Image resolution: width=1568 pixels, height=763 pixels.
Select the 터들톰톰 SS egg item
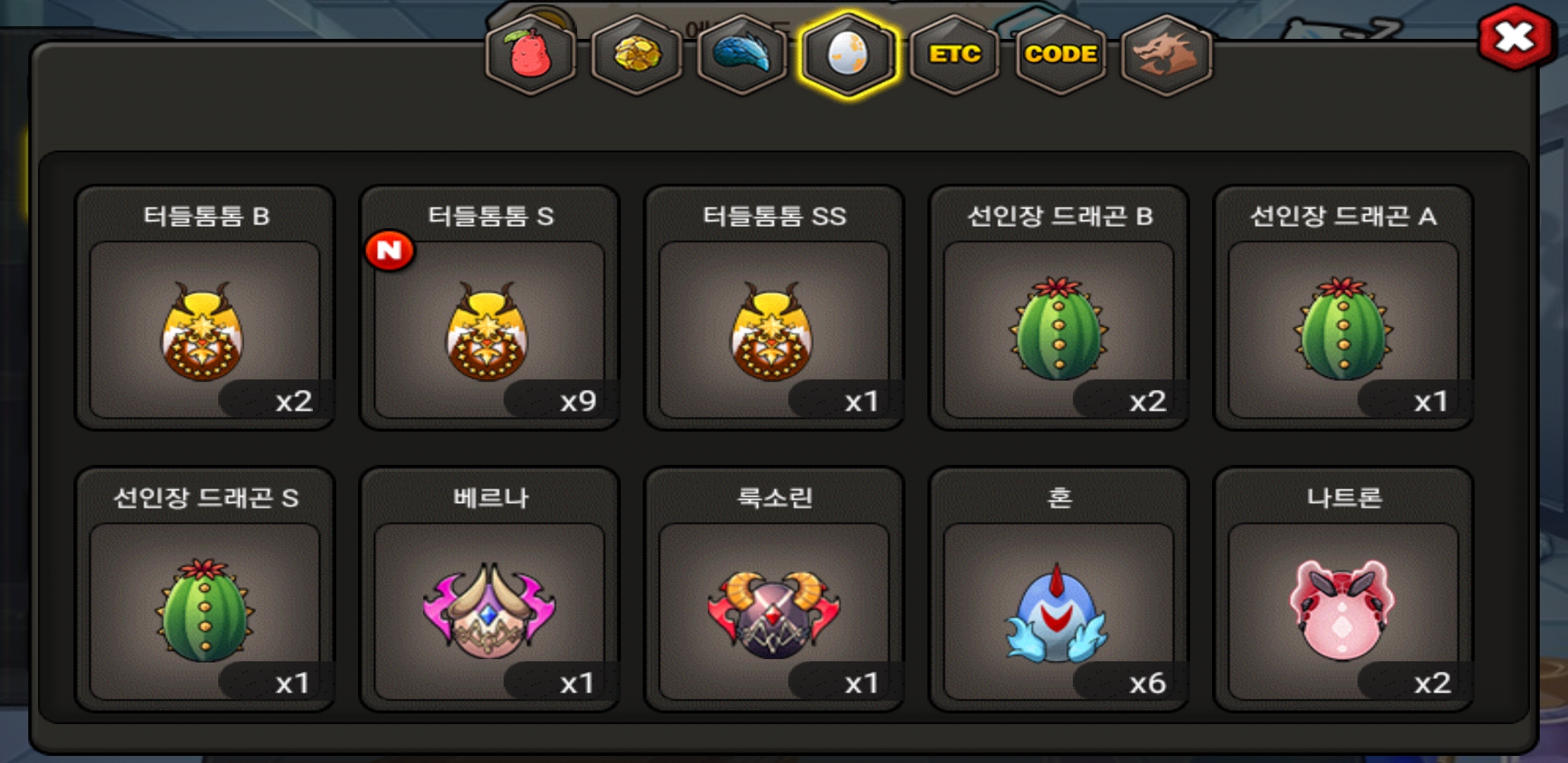[774, 307]
